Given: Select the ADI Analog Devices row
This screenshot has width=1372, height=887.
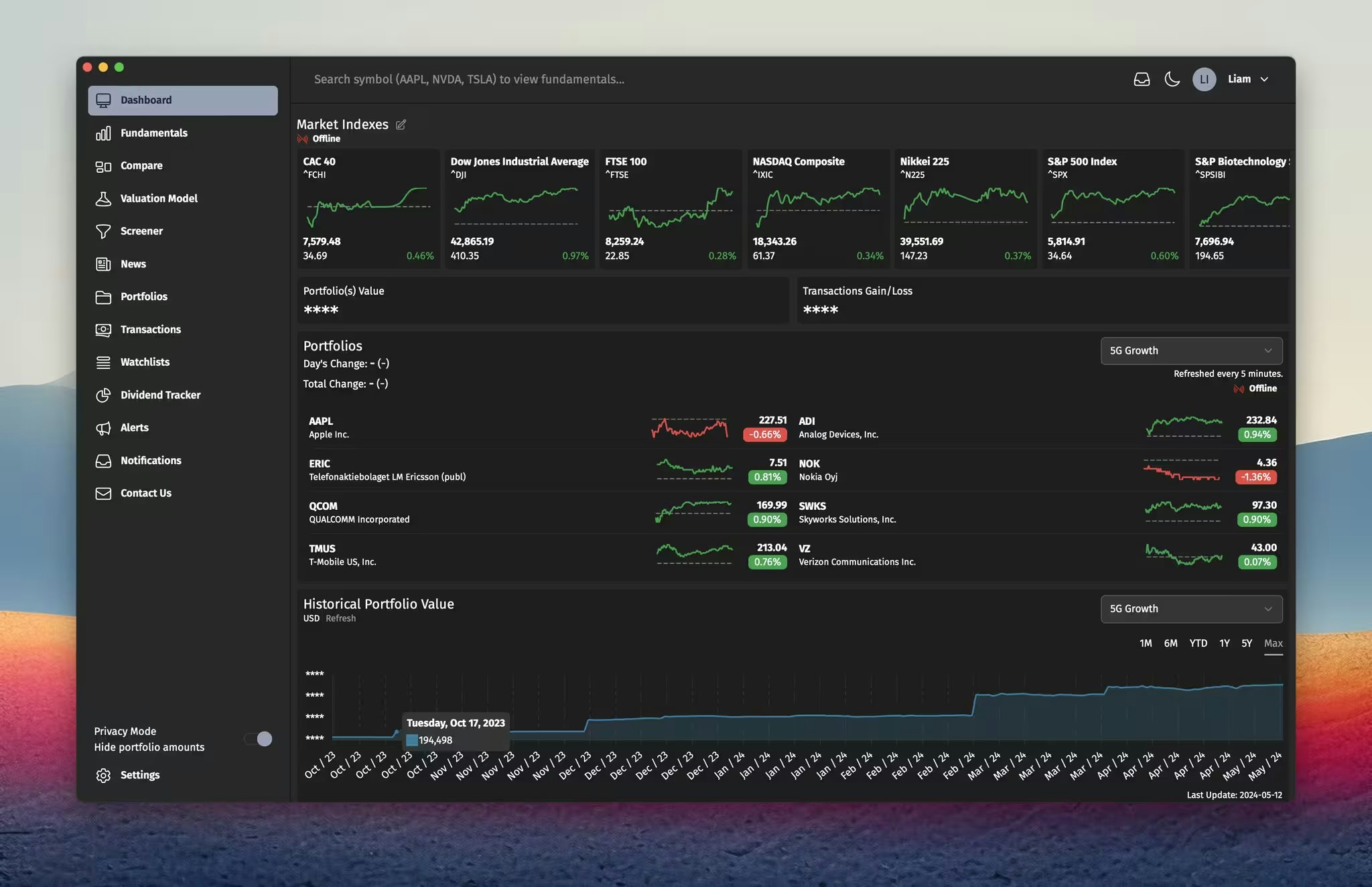Looking at the screenshot, I should pos(1038,427).
